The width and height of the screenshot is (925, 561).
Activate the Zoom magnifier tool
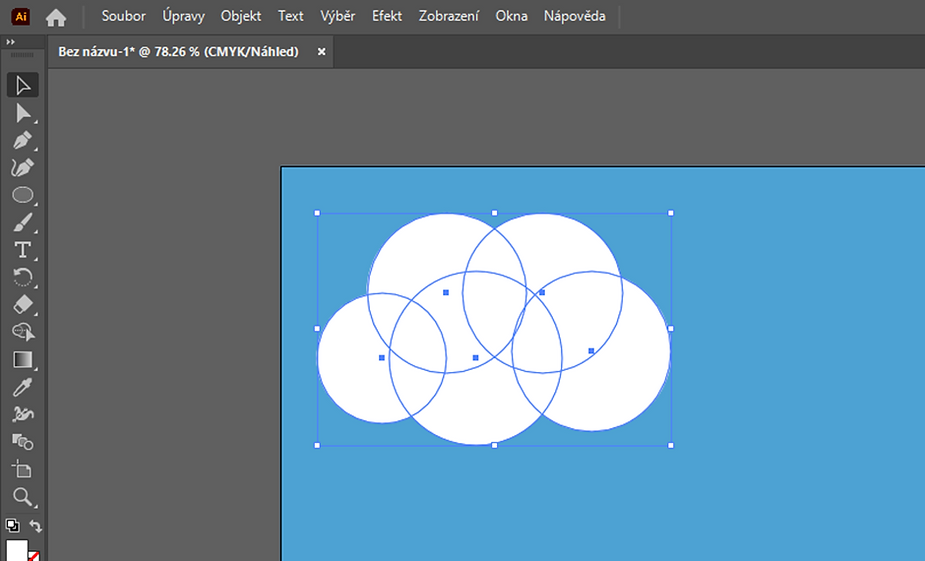23,497
